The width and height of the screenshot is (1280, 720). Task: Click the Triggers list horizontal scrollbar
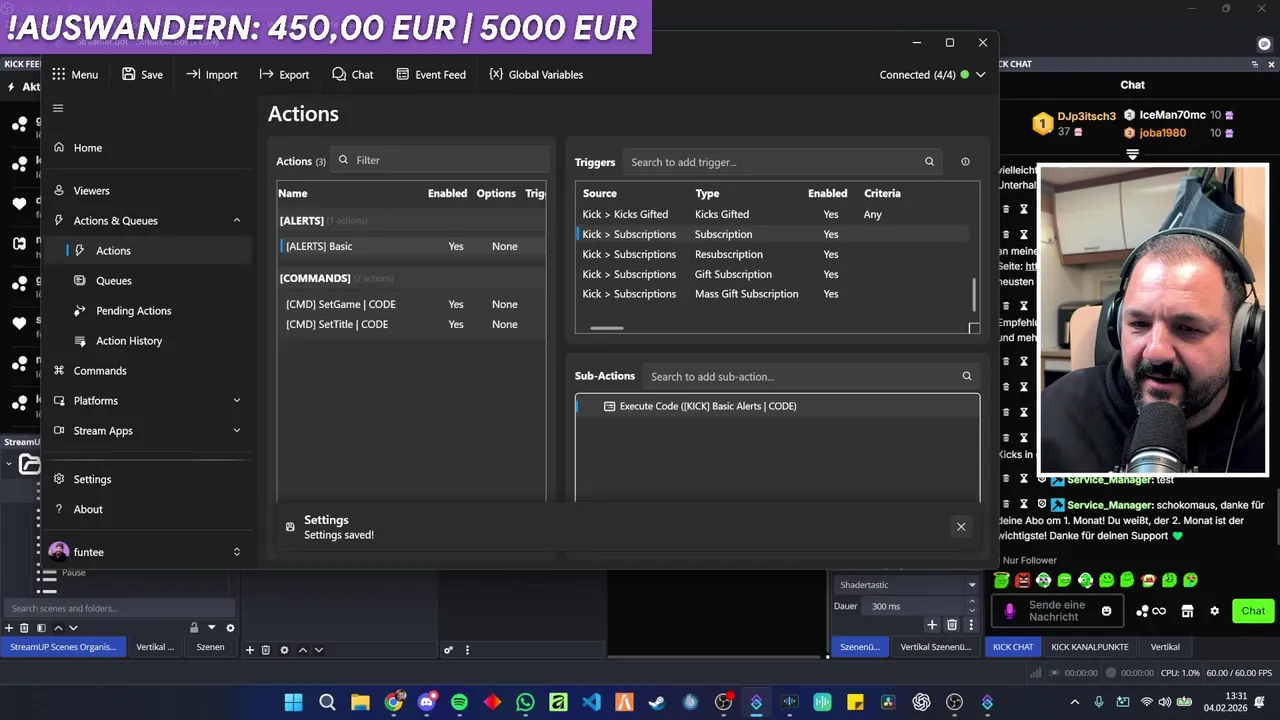tap(606, 328)
